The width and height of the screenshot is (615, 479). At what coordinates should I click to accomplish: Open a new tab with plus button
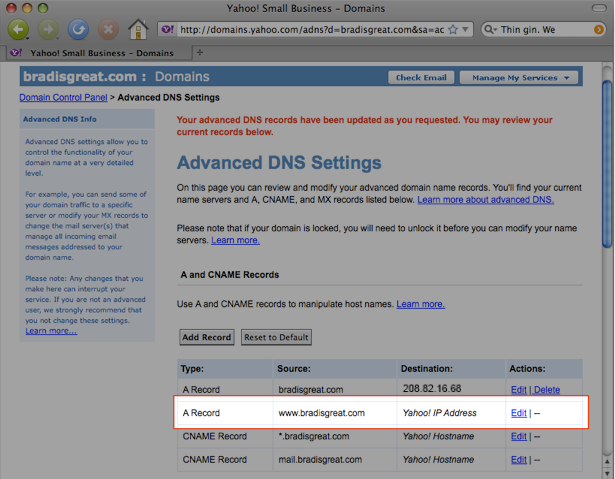[200, 52]
